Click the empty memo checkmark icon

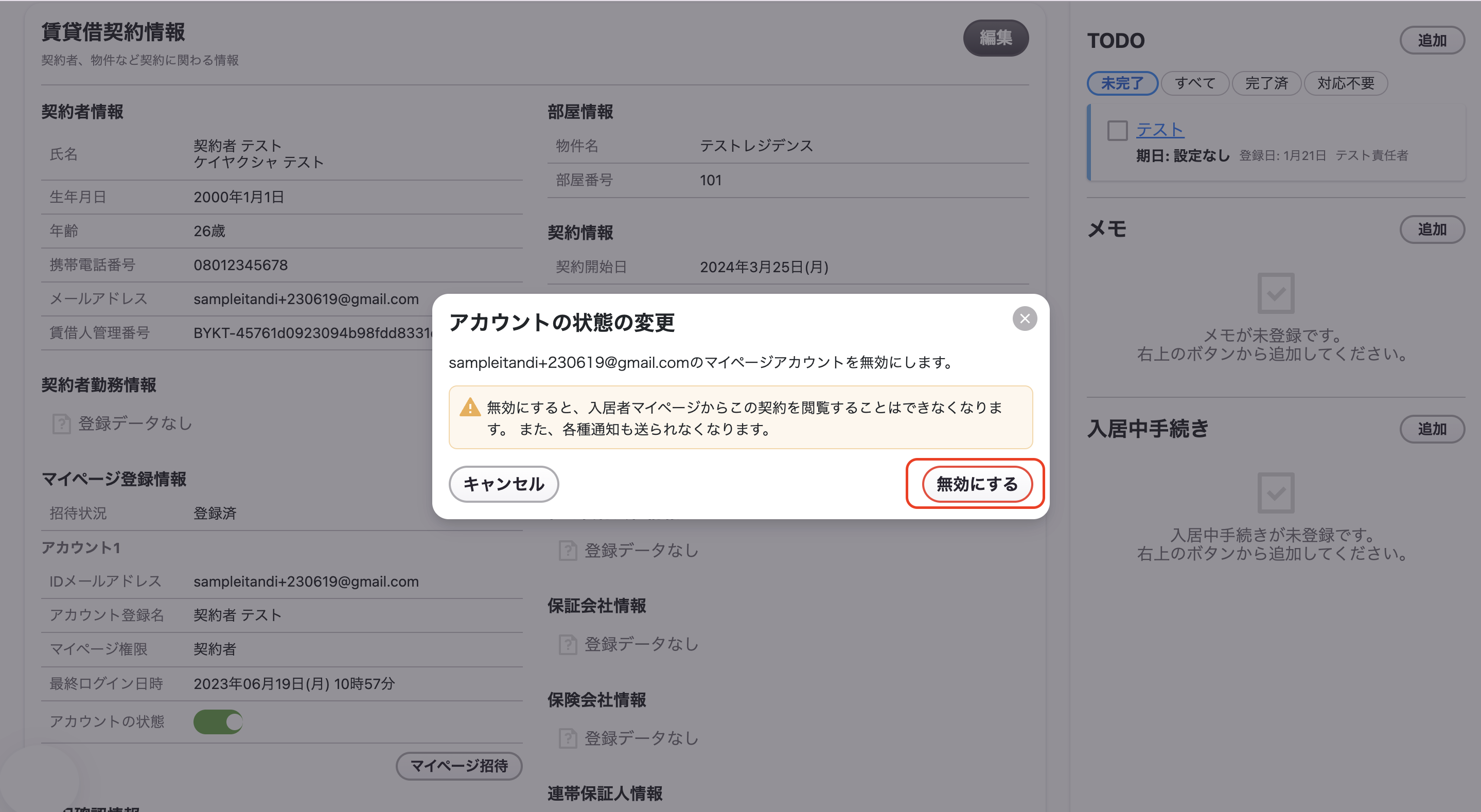click(1275, 293)
